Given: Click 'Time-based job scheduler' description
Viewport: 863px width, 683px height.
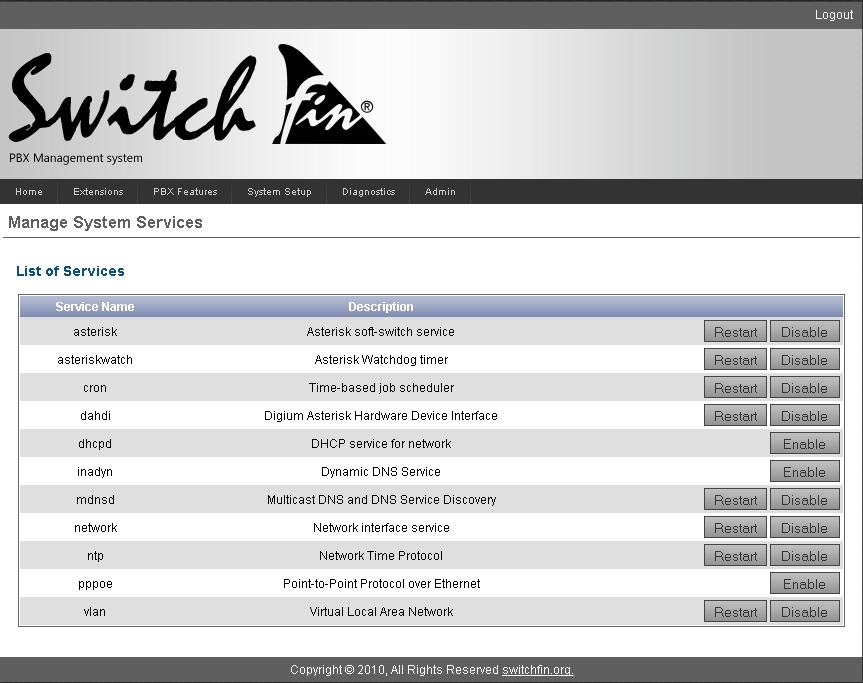Looking at the screenshot, I should pyautogui.click(x=381, y=388).
